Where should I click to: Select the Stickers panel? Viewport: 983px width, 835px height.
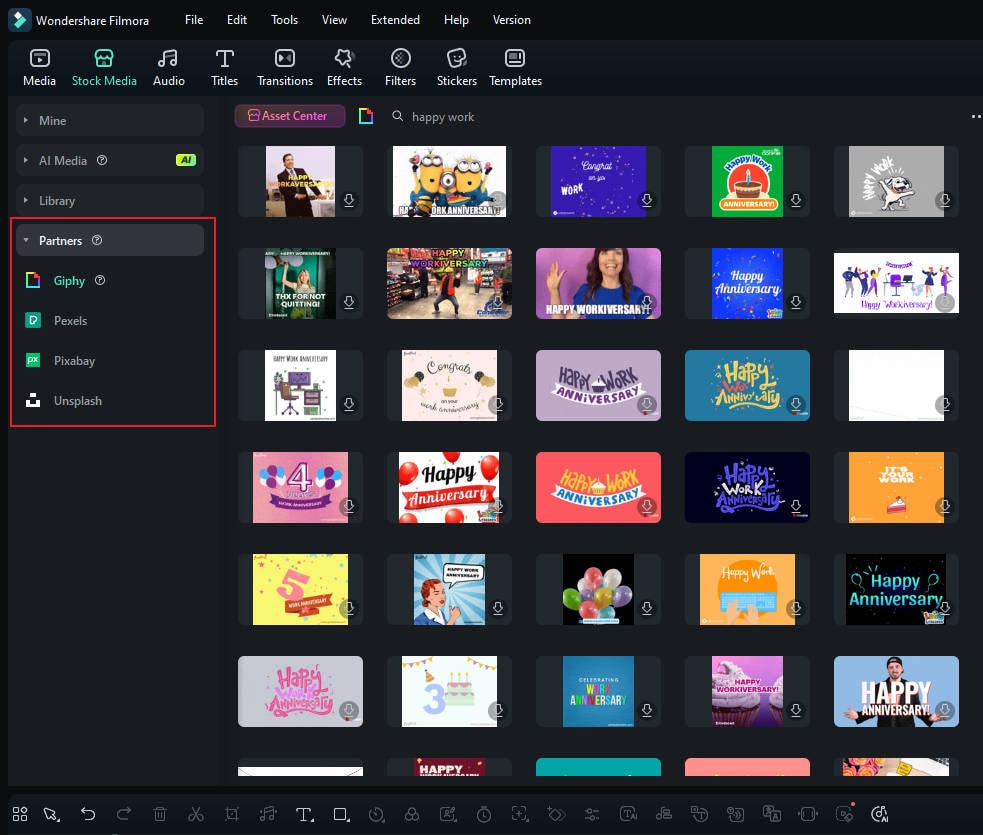pyautogui.click(x=456, y=67)
